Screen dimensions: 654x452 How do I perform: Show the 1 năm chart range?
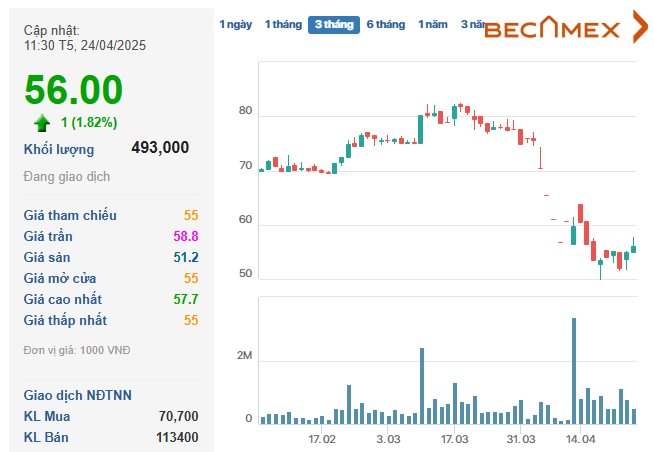[433, 24]
